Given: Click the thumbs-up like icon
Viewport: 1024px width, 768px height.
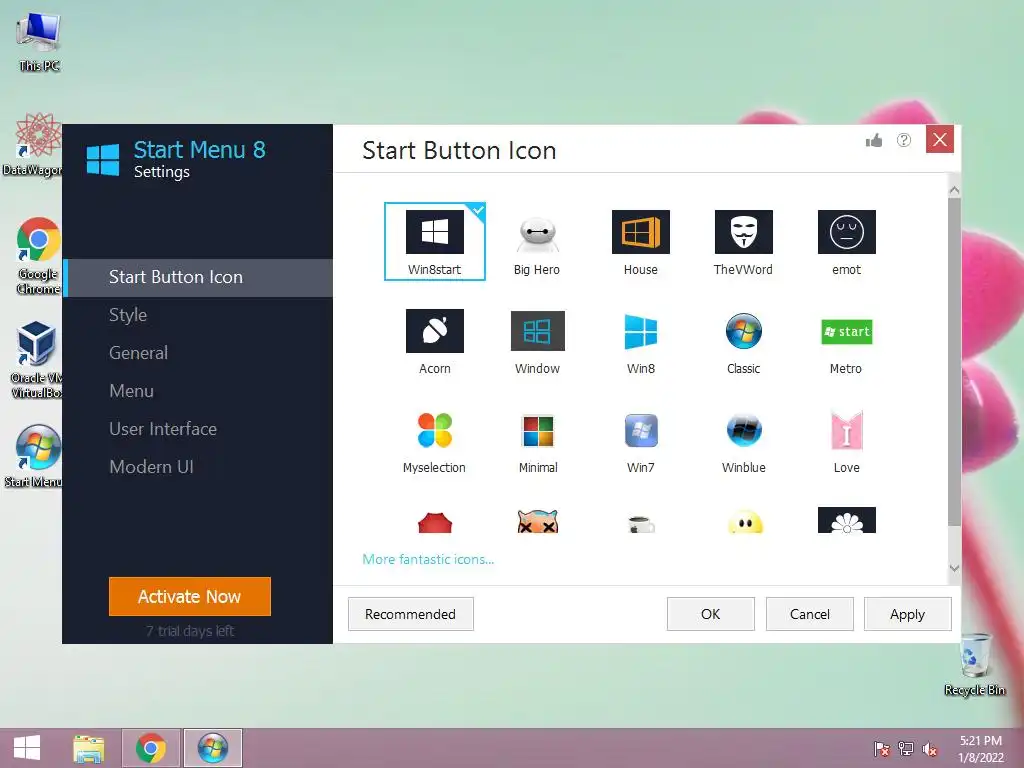Looking at the screenshot, I should [874, 140].
